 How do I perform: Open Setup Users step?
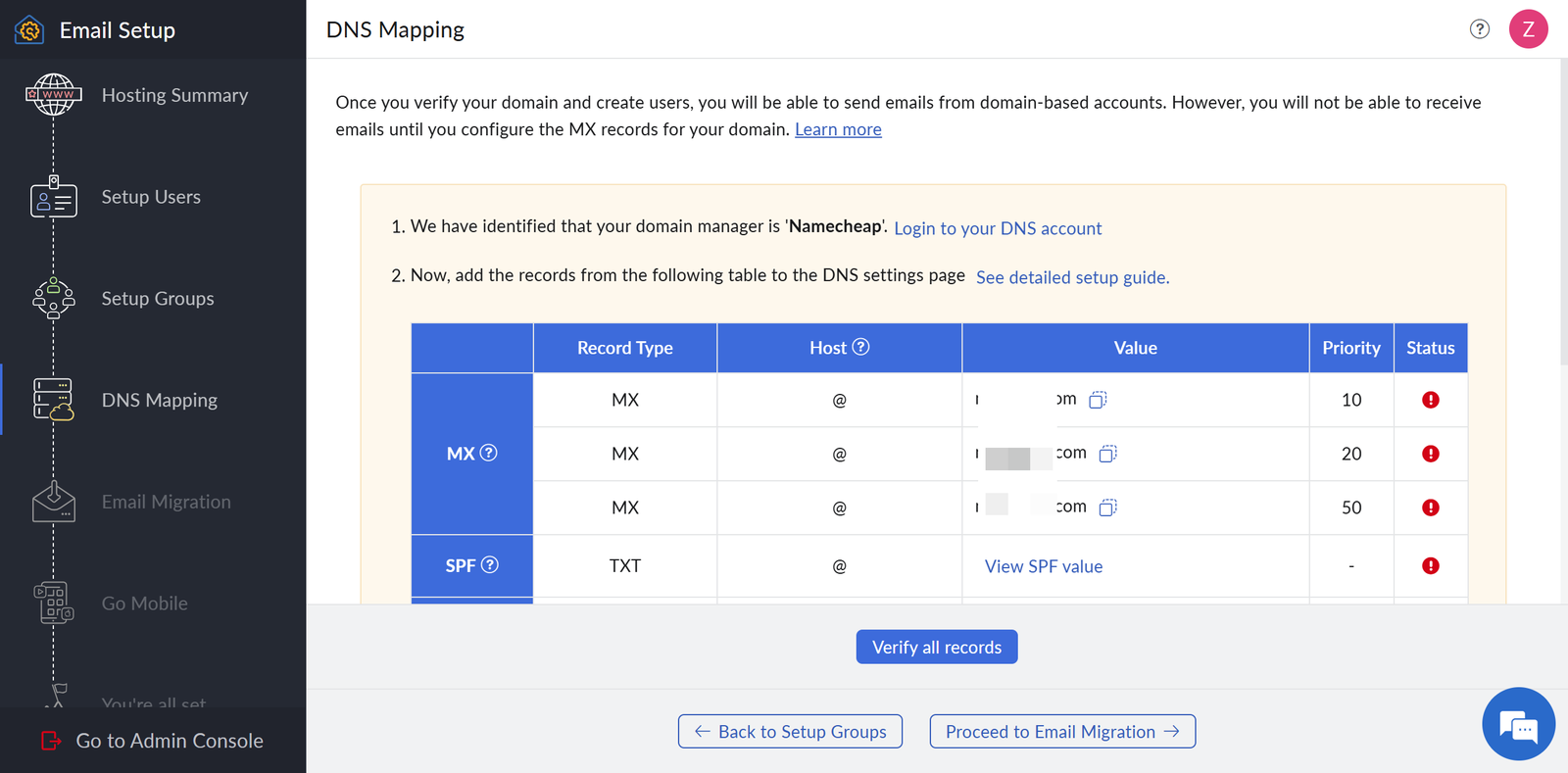pos(153,197)
